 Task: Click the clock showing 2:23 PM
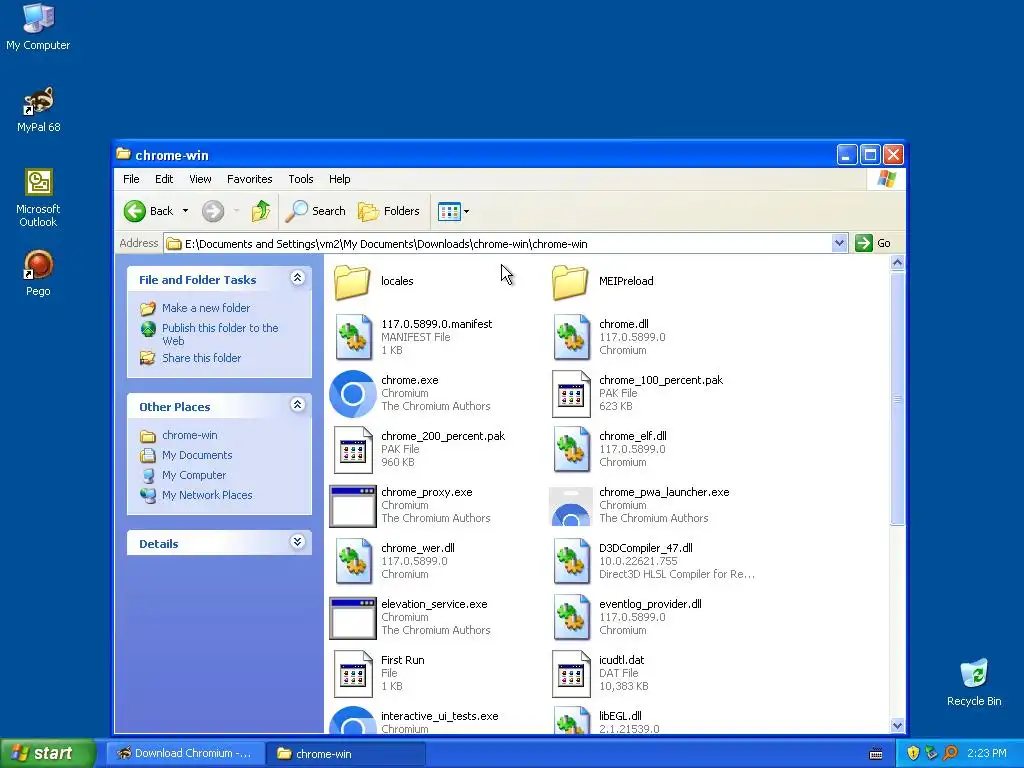pyautogui.click(x=987, y=754)
